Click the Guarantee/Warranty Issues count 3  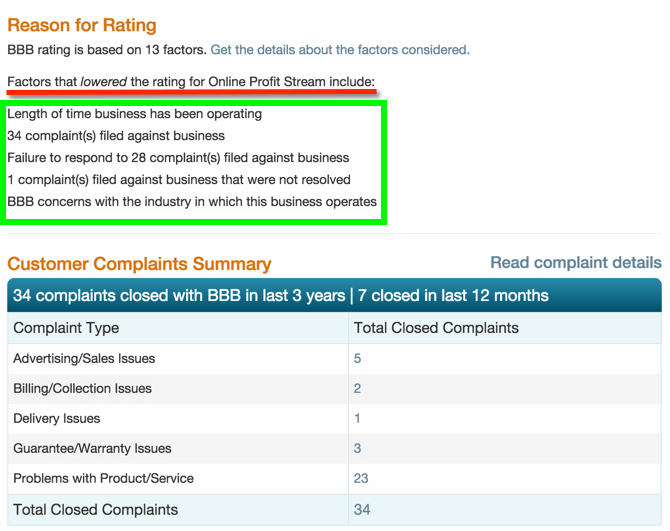click(357, 448)
